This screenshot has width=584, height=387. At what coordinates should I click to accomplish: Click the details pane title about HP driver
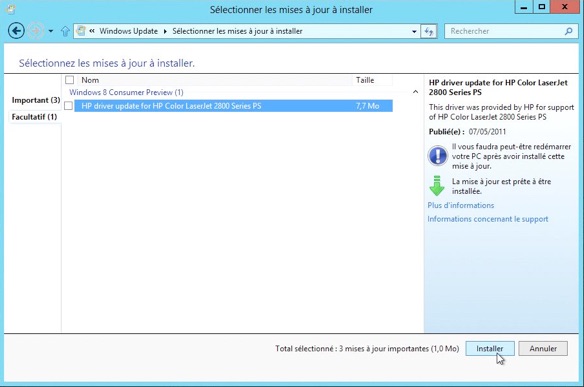pyautogui.click(x=498, y=88)
